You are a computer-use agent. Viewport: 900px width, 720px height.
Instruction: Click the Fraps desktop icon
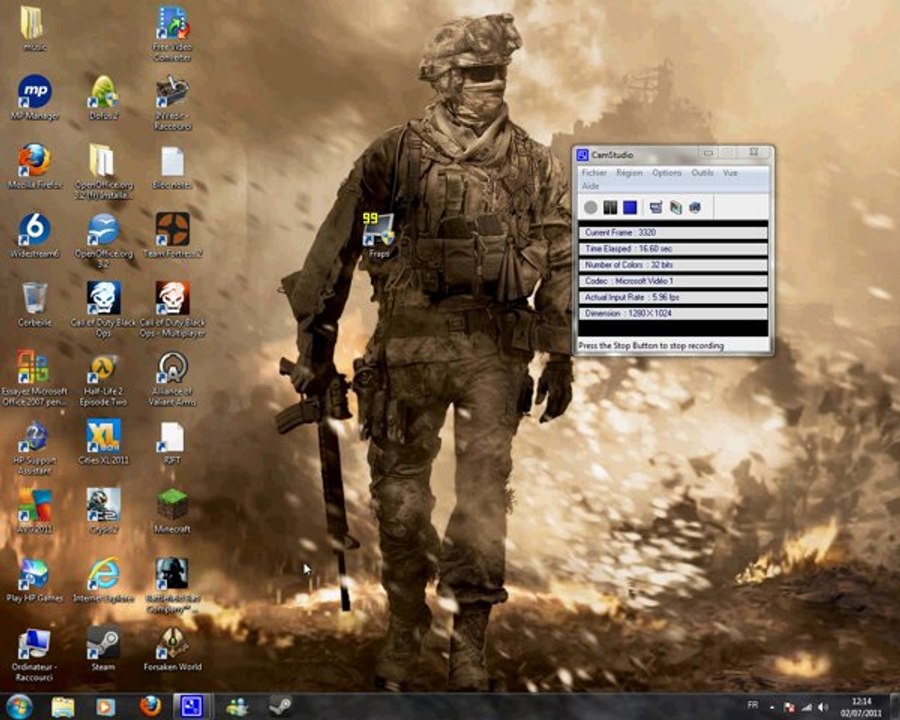point(379,235)
